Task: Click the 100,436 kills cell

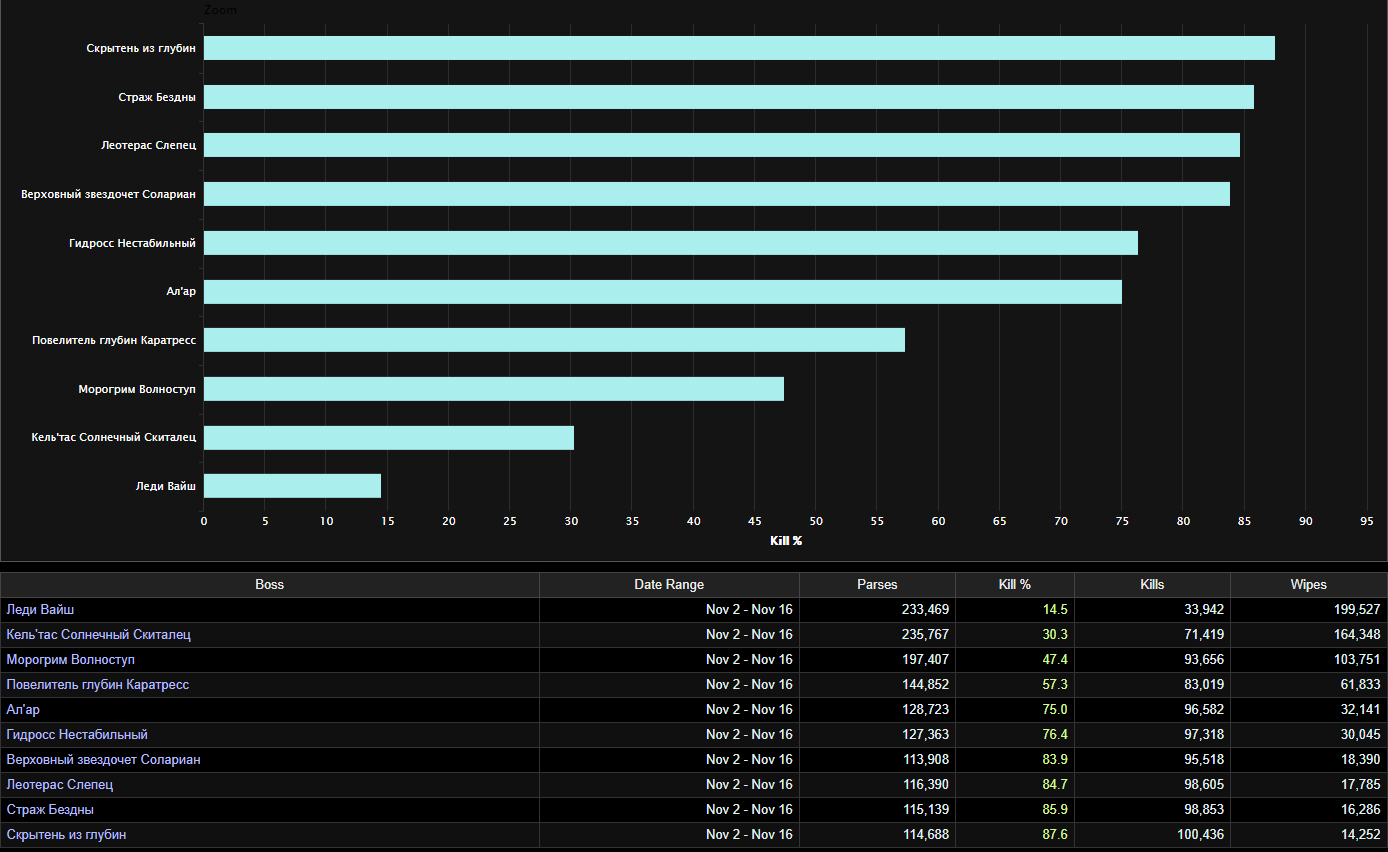Action: pyautogui.click(x=1152, y=834)
